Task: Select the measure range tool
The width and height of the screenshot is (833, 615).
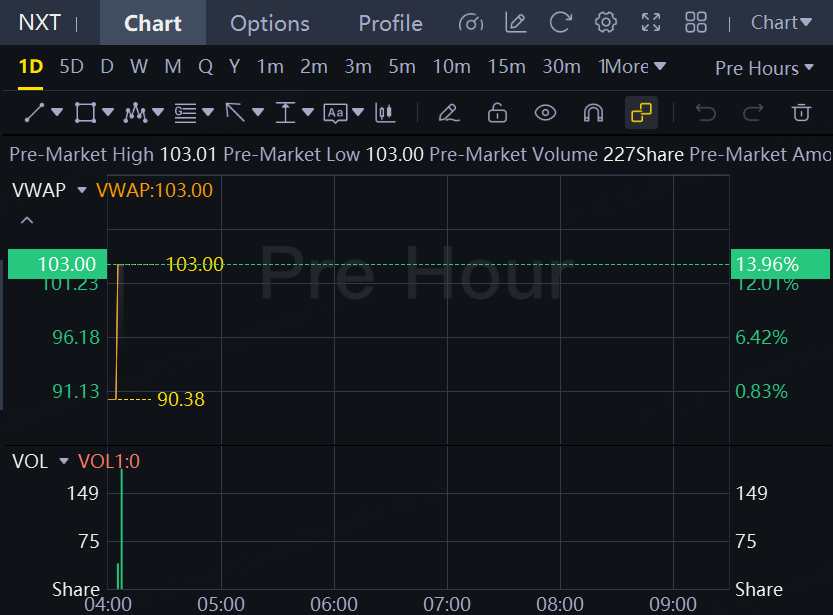Action: [x=285, y=113]
